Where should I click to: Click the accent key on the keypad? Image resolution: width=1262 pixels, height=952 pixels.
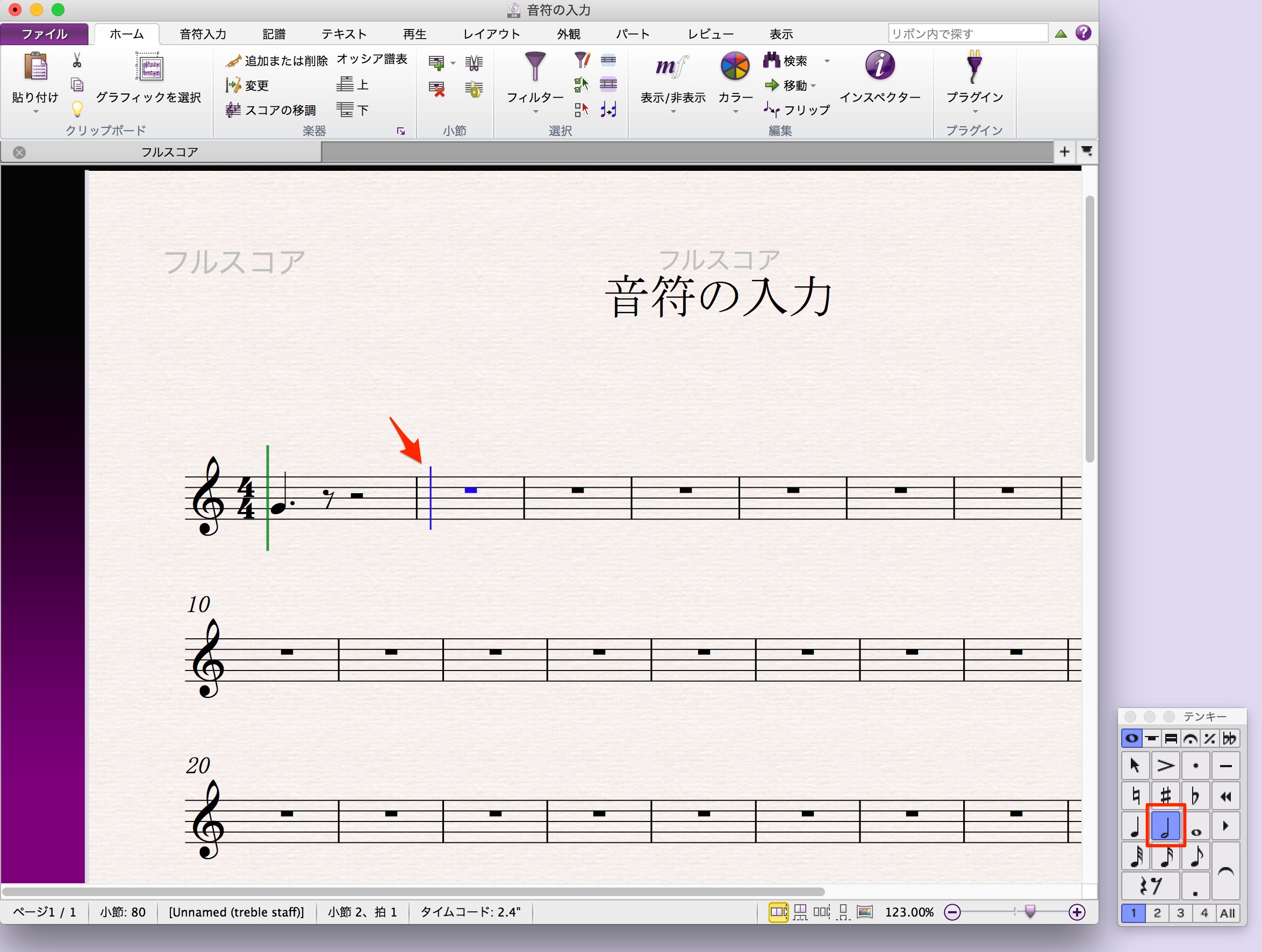(1165, 766)
